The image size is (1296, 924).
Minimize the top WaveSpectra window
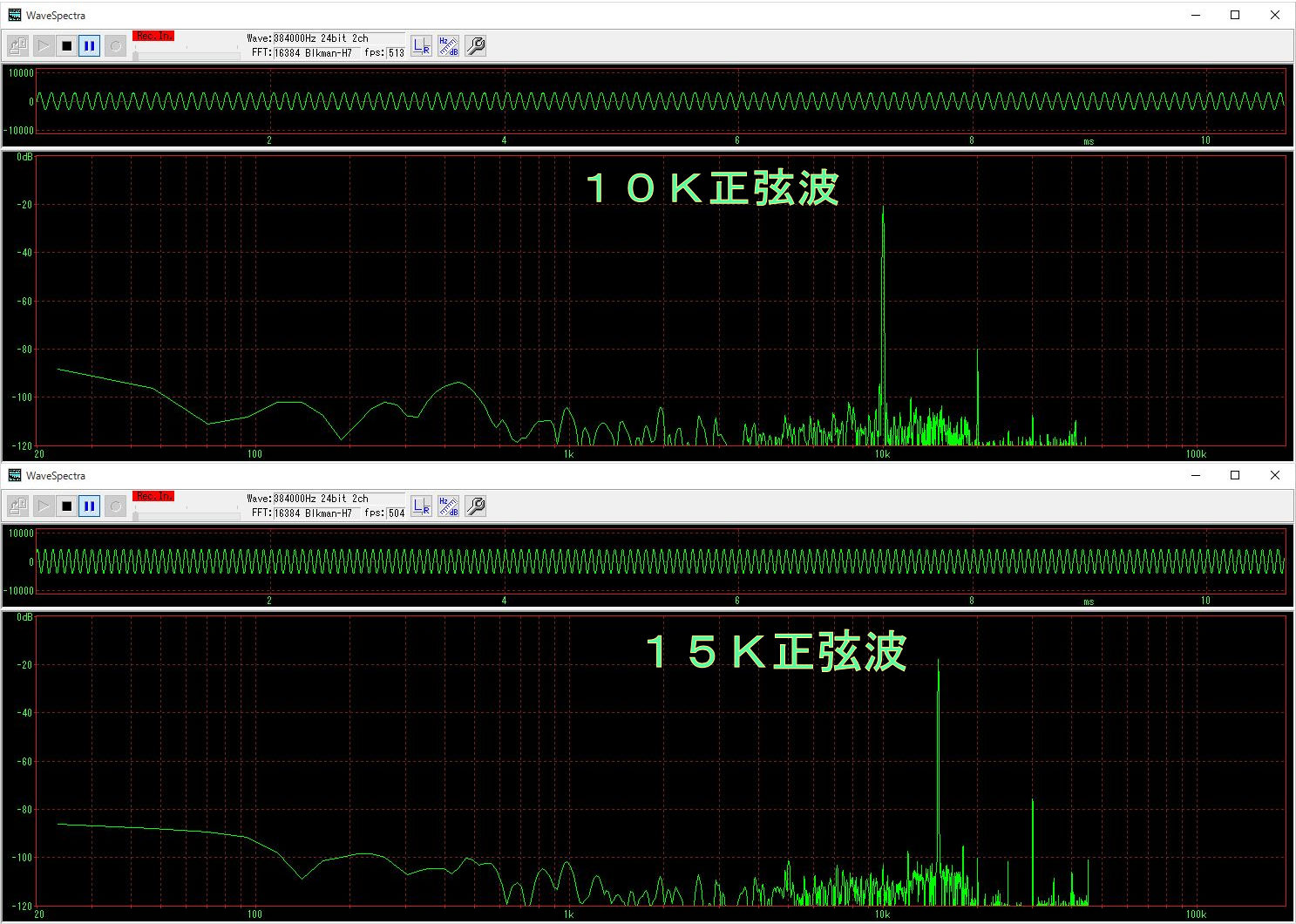tap(1196, 15)
